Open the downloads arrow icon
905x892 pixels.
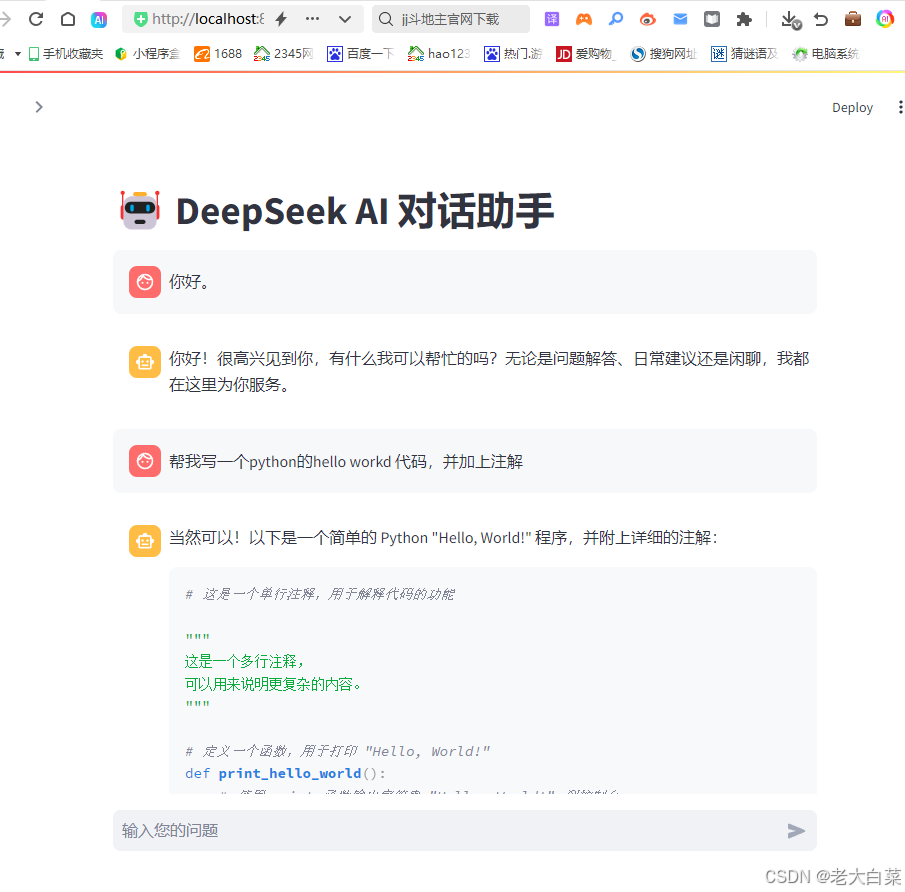point(790,20)
